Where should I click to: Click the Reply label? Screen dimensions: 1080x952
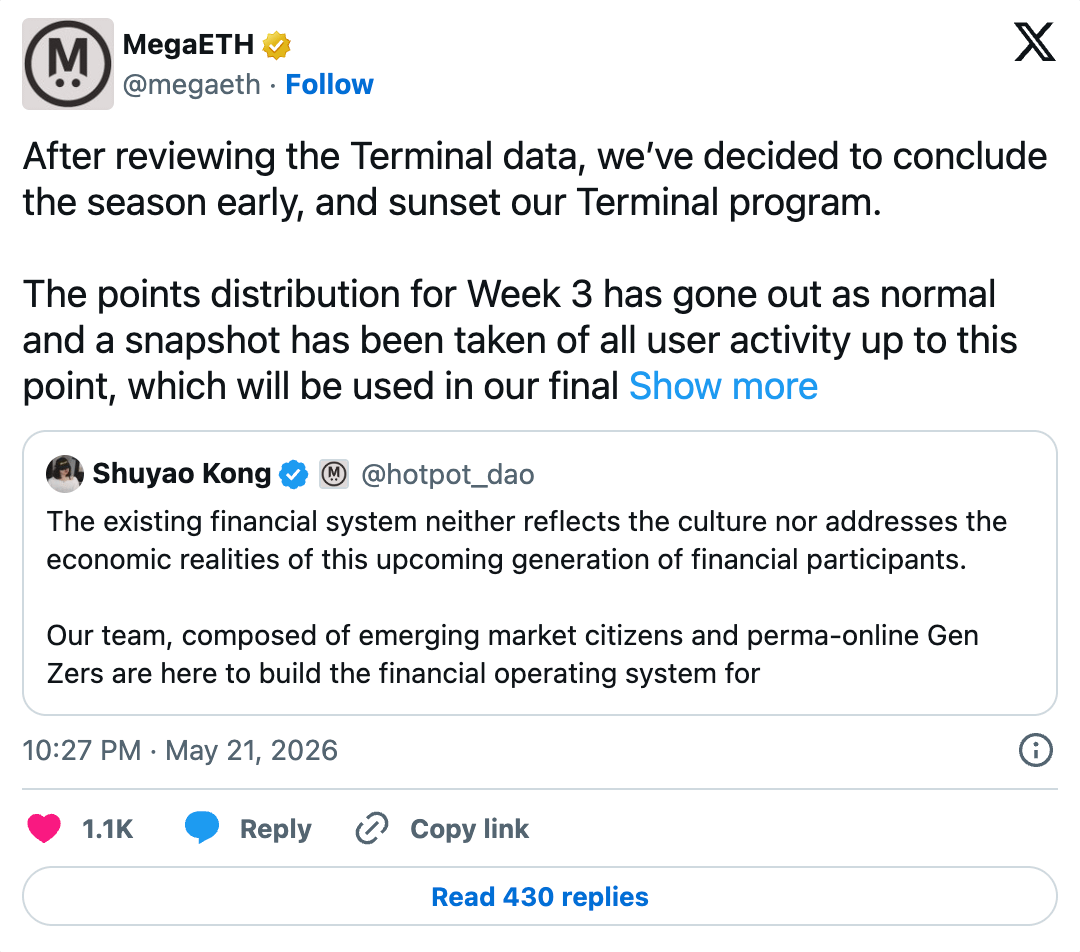click(276, 829)
